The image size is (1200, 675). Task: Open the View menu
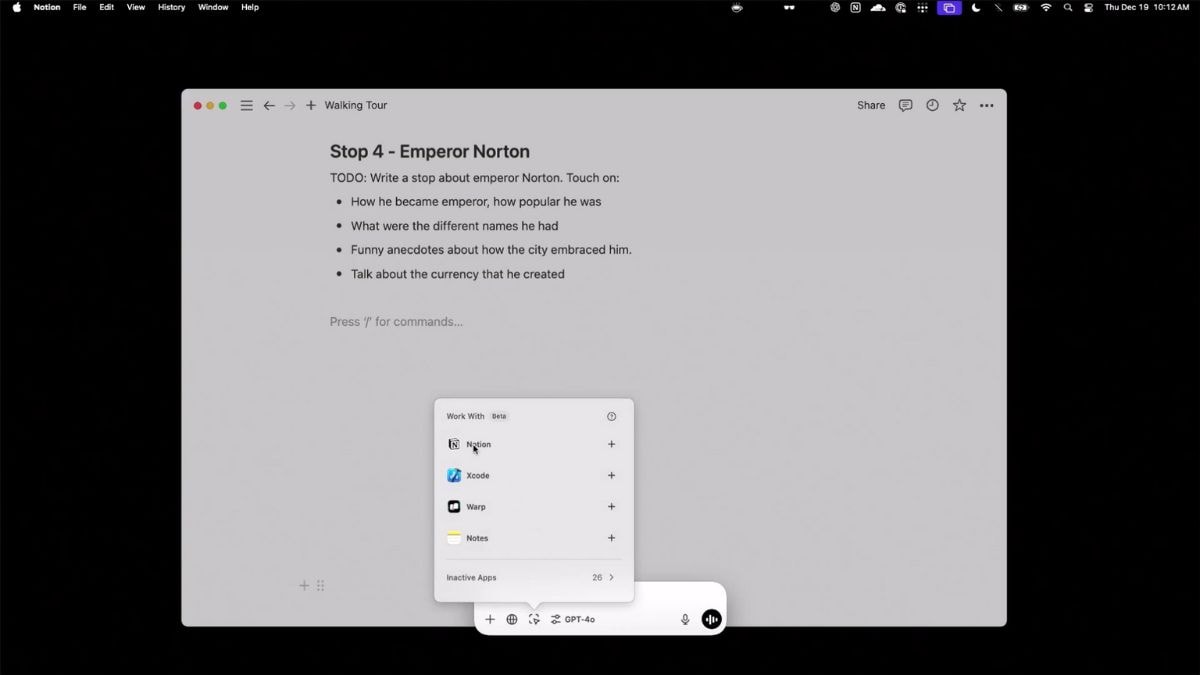[136, 7]
